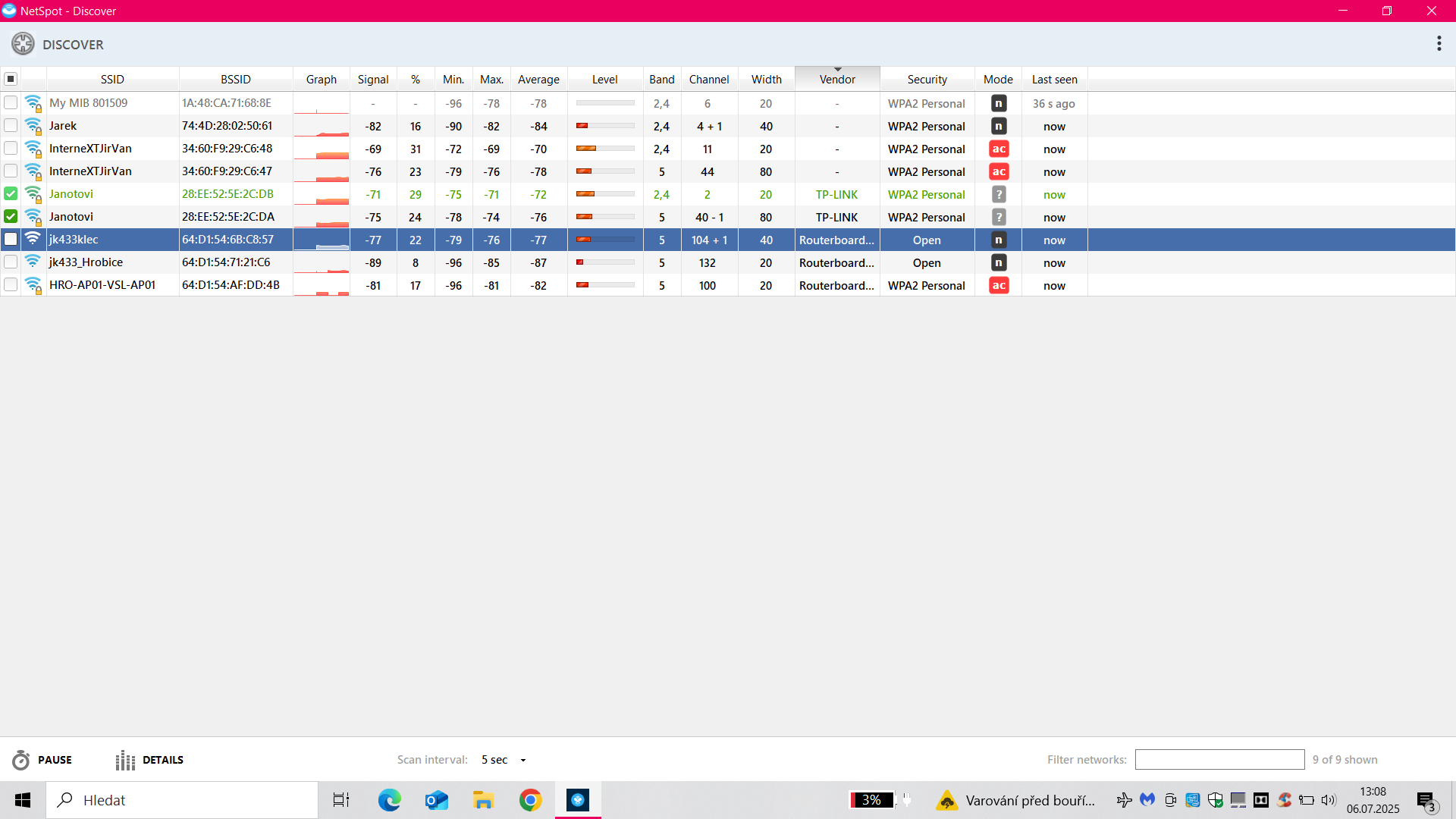Click the Discover compass icon

click(23, 44)
